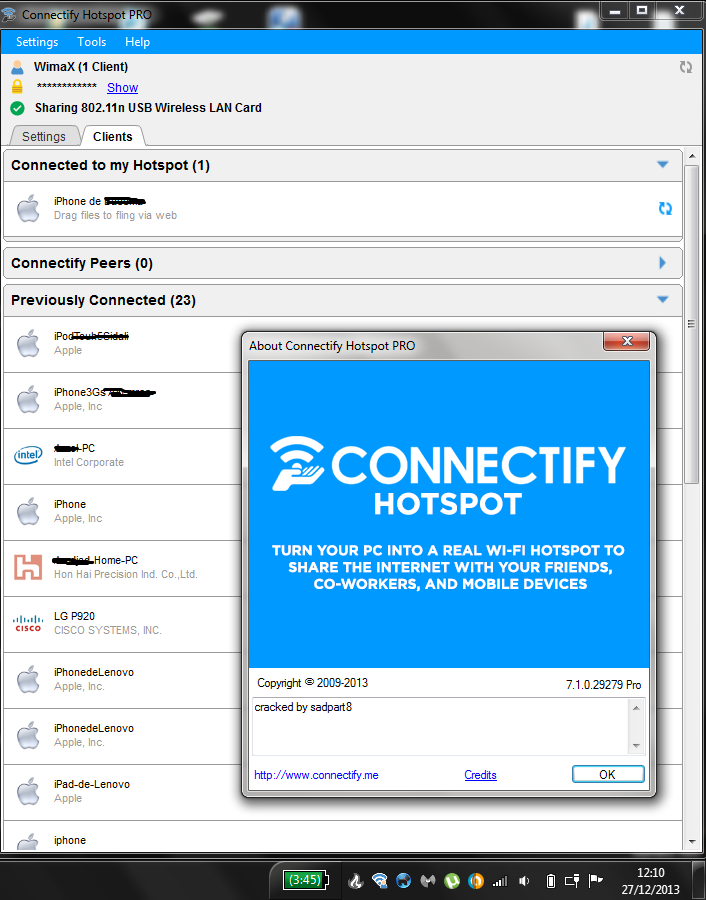Open the Settings menu

click(37, 42)
